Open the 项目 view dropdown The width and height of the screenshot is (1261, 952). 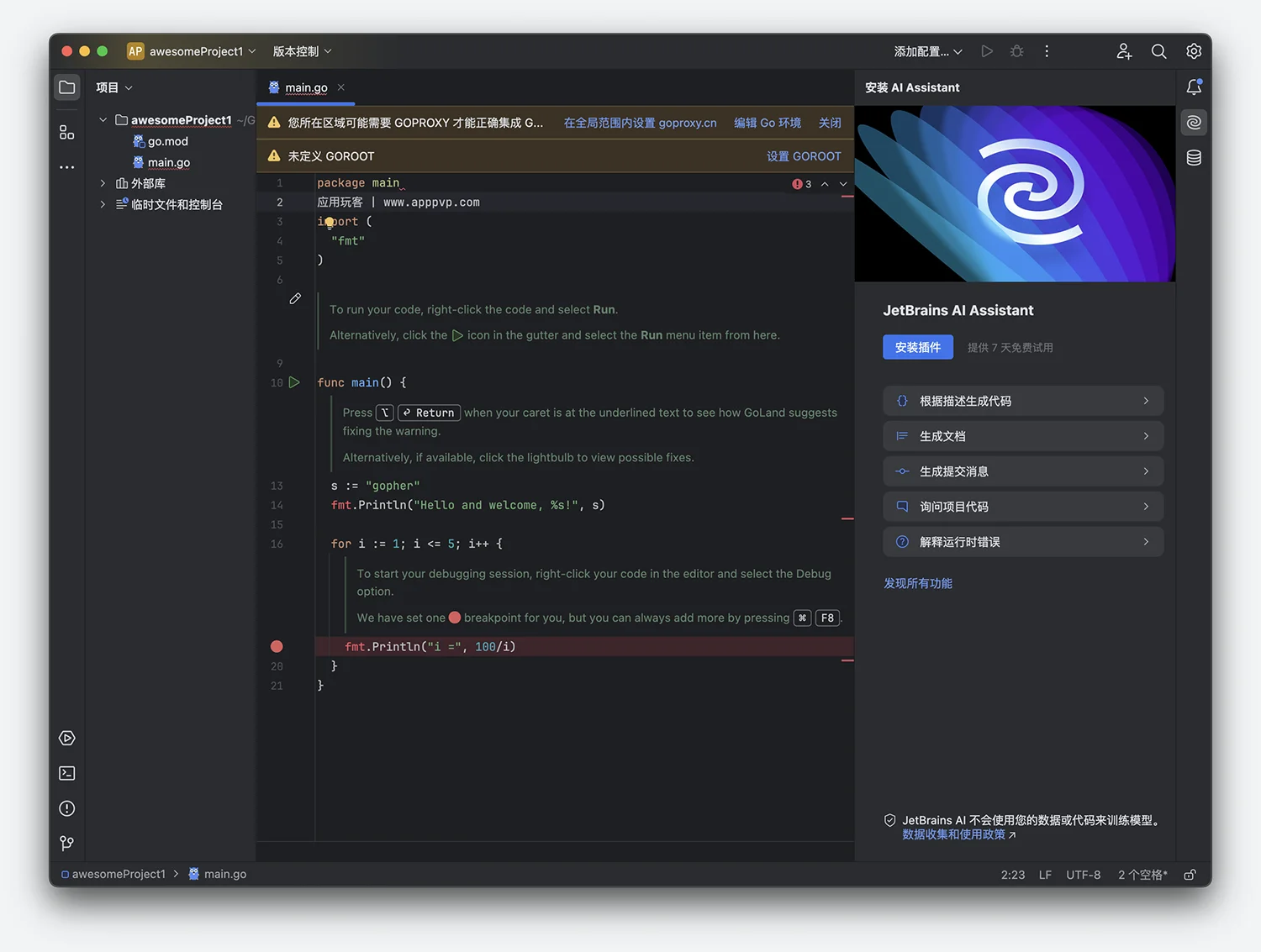(x=114, y=87)
